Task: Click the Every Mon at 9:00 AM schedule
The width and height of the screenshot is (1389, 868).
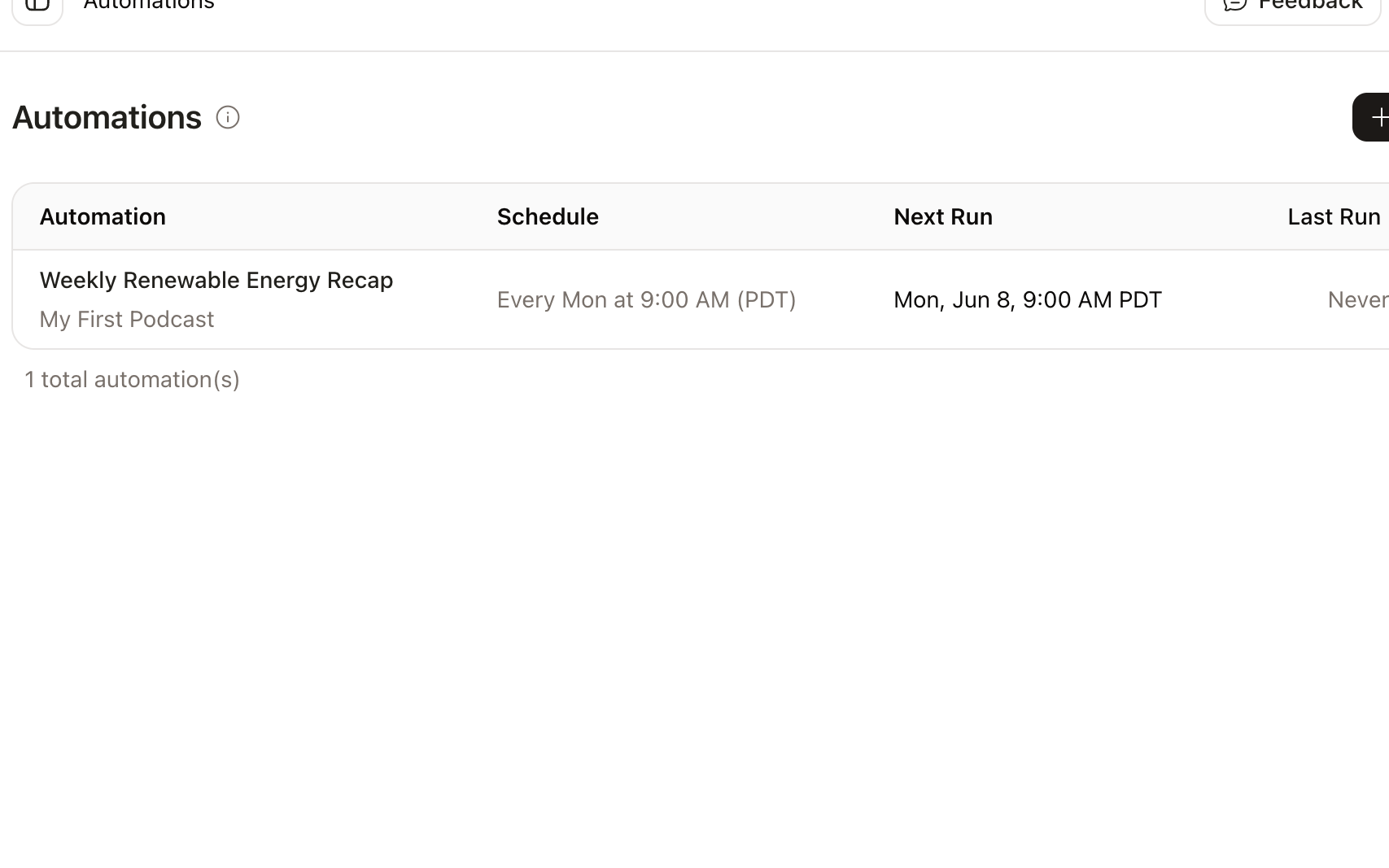Action: click(x=647, y=299)
